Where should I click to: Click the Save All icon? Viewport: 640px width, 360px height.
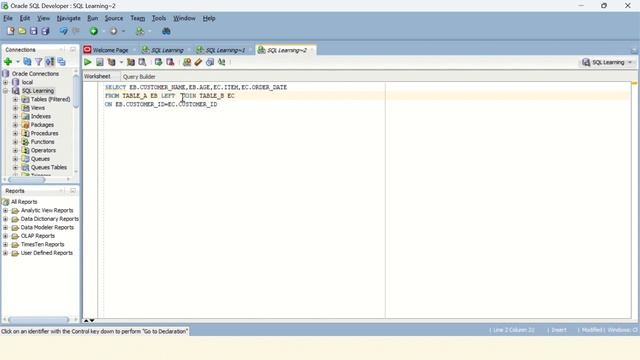click(45, 31)
